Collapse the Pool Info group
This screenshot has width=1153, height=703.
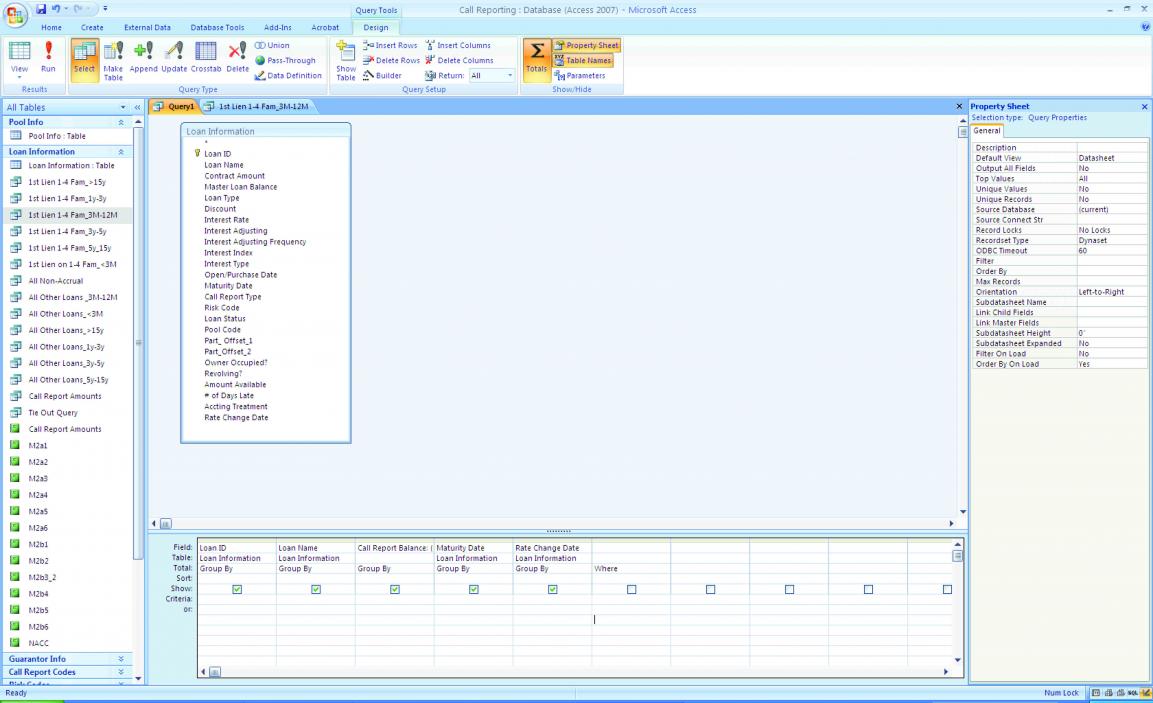123,122
